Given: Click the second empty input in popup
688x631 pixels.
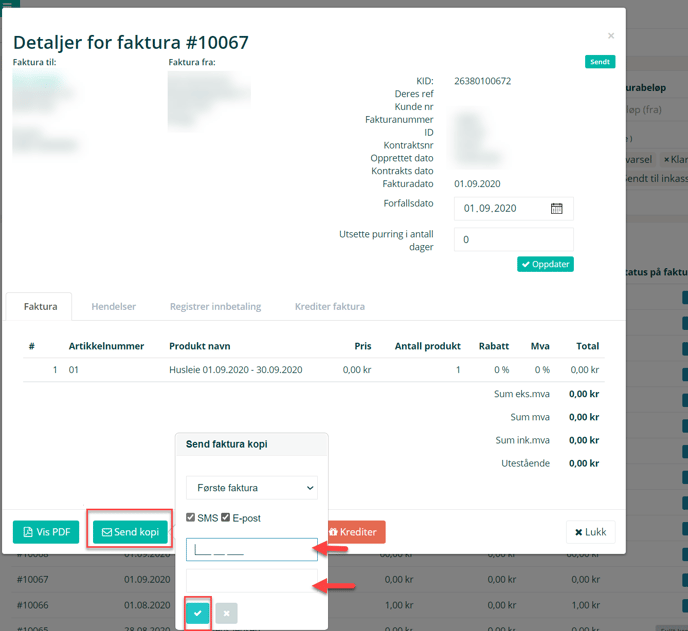Looking at the screenshot, I should click(252, 581).
